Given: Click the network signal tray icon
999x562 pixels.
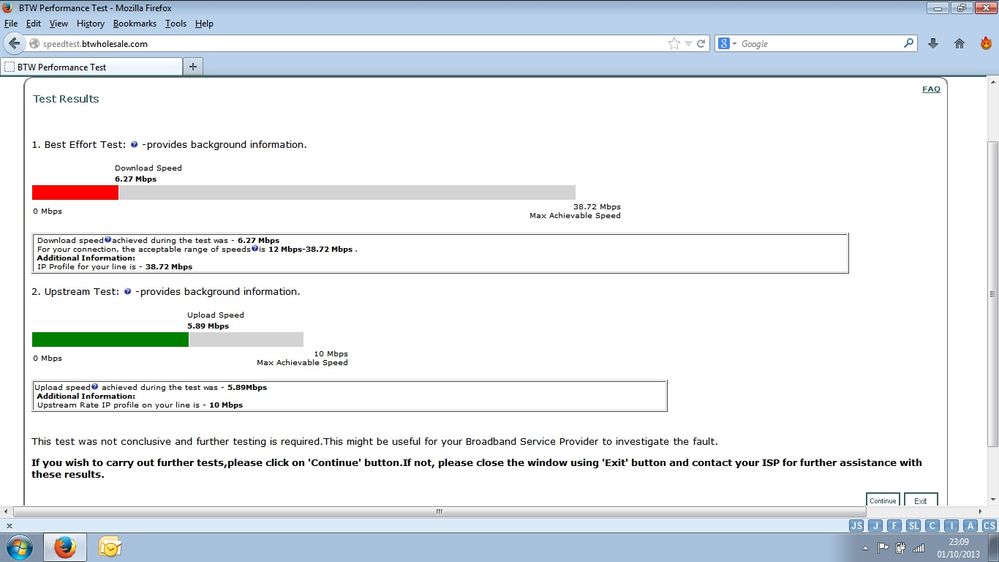Looking at the screenshot, I should pos(919,547).
